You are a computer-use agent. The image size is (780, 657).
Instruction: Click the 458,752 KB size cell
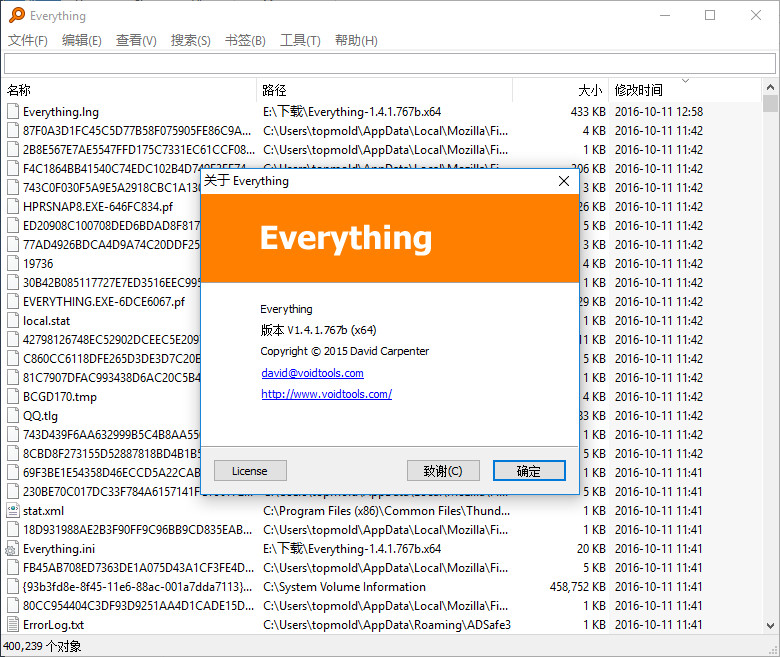(x=578, y=587)
